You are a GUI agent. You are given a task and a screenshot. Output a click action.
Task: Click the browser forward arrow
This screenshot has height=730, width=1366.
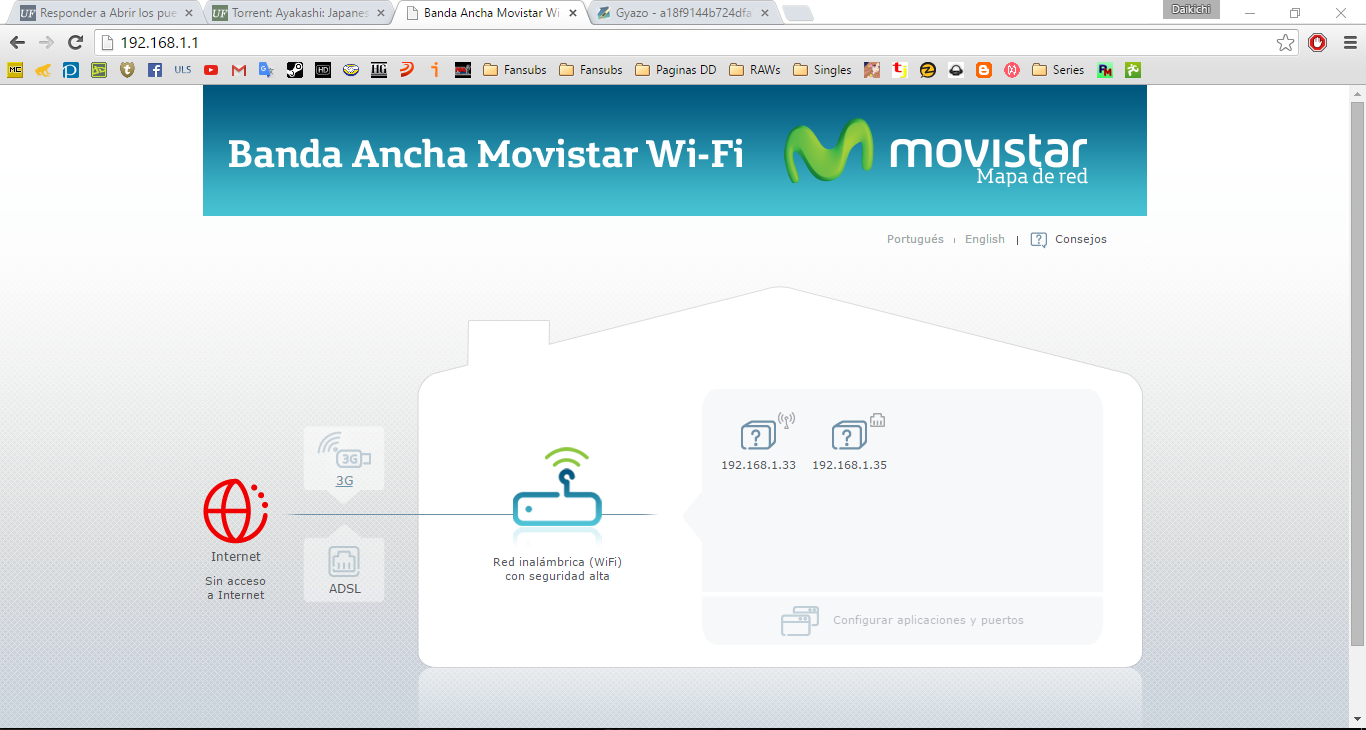(x=46, y=42)
